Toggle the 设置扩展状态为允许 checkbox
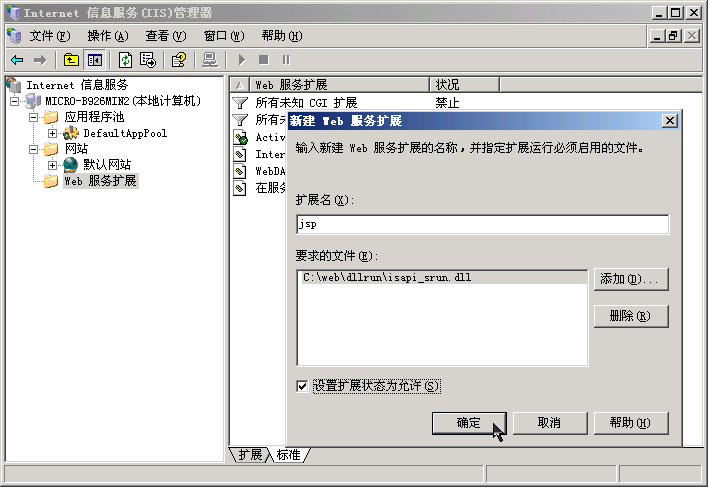708x487 pixels. point(302,386)
